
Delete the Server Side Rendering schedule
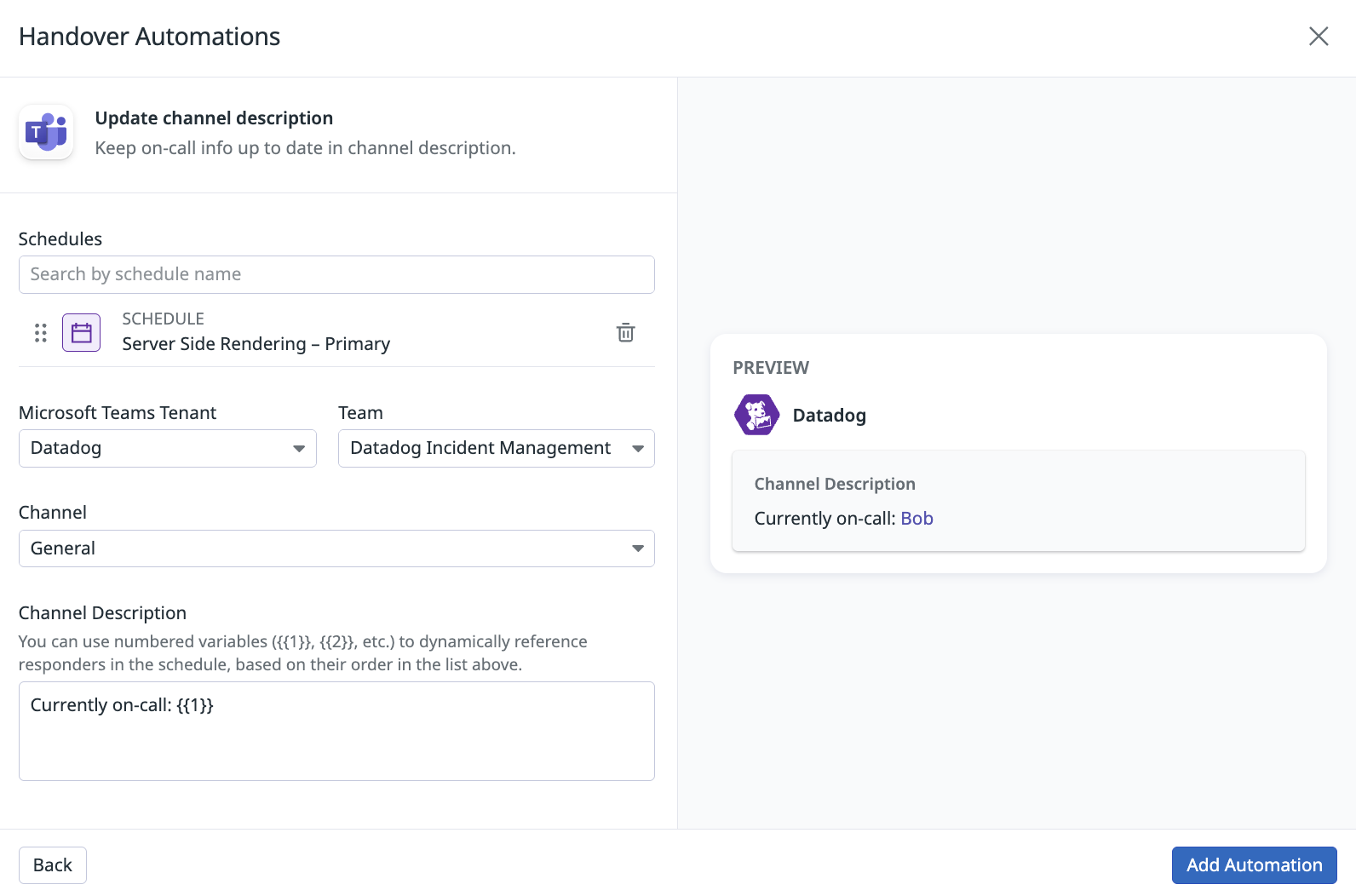point(625,332)
